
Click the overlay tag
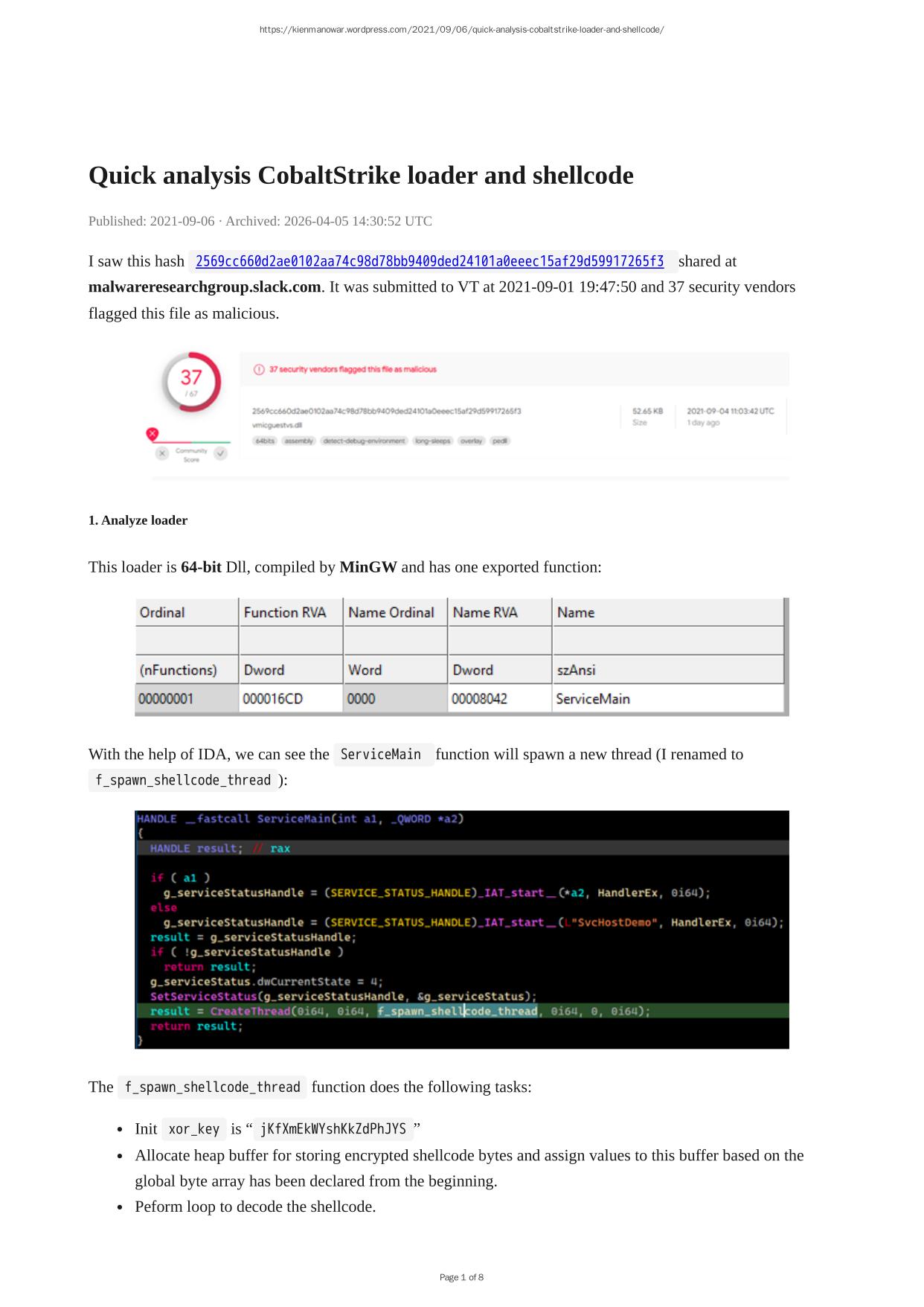[x=471, y=441]
